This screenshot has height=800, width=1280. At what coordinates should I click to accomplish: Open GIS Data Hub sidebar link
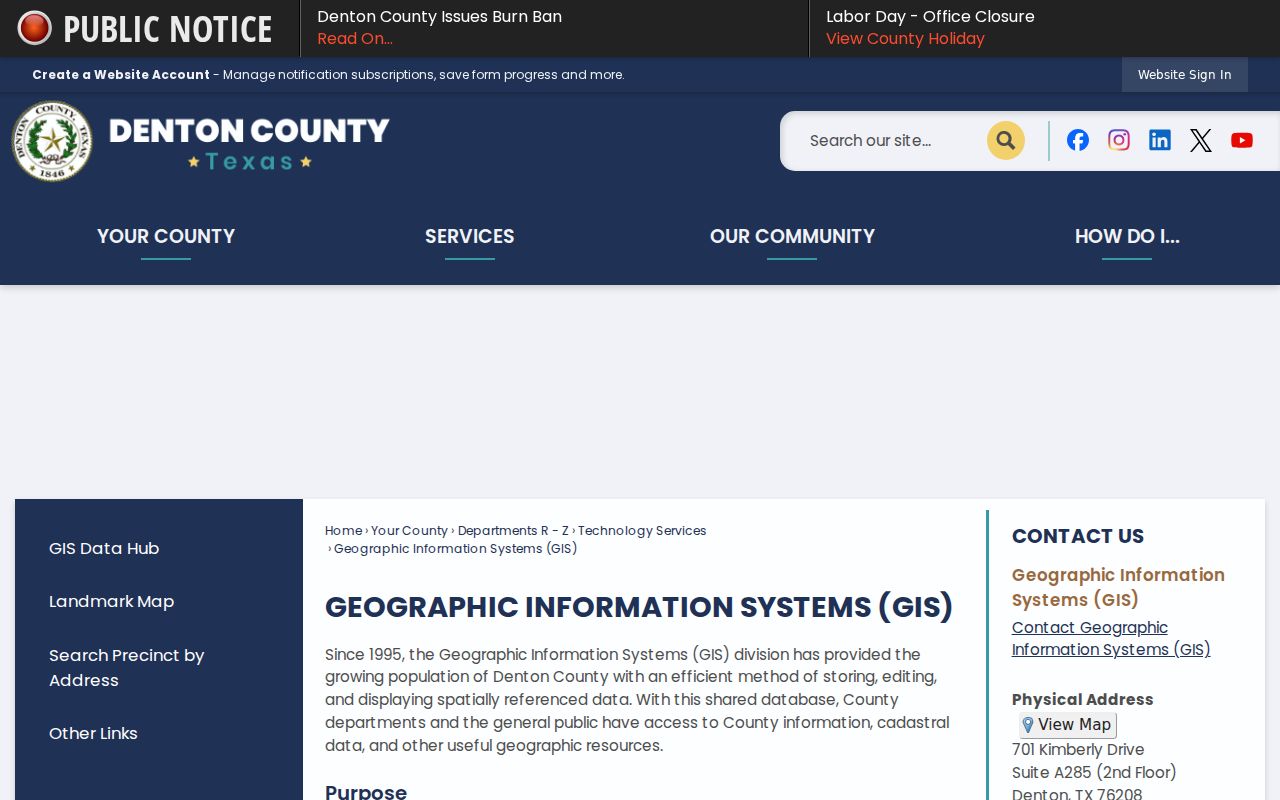[x=104, y=548]
